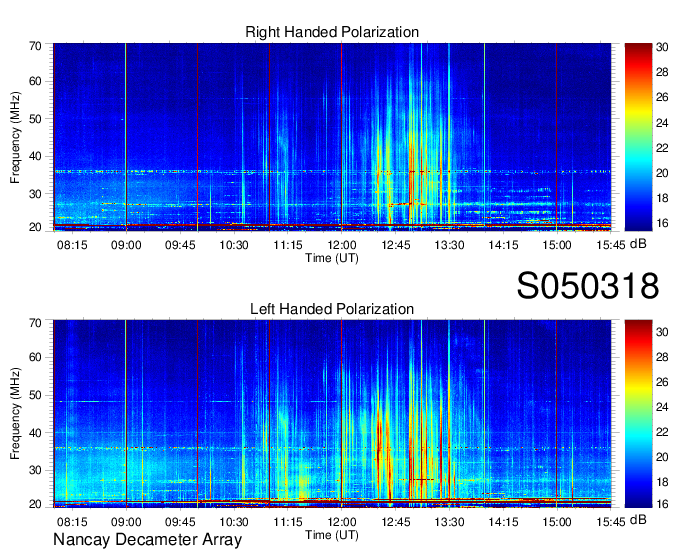Click "Frequency (MHz)" axis label of Left Handed plot

tap(15, 414)
